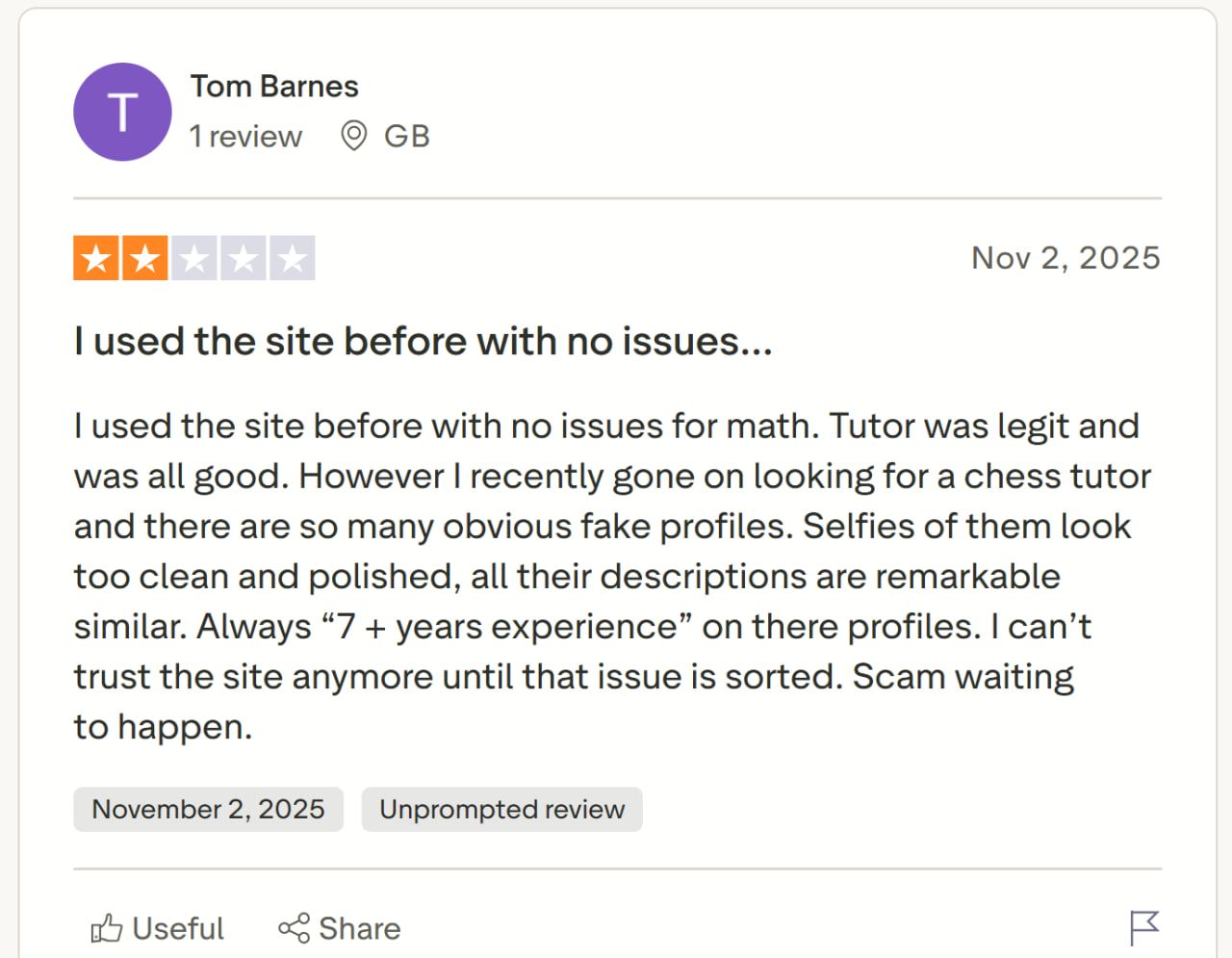Click the location pin icon
This screenshot has width=1232, height=958.
tap(354, 137)
